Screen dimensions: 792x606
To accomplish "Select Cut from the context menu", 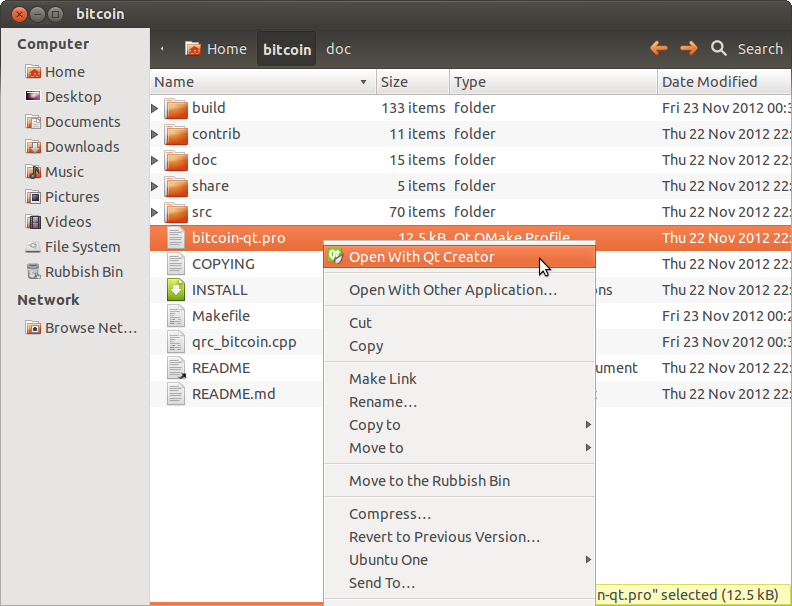I will [x=460, y=323].
